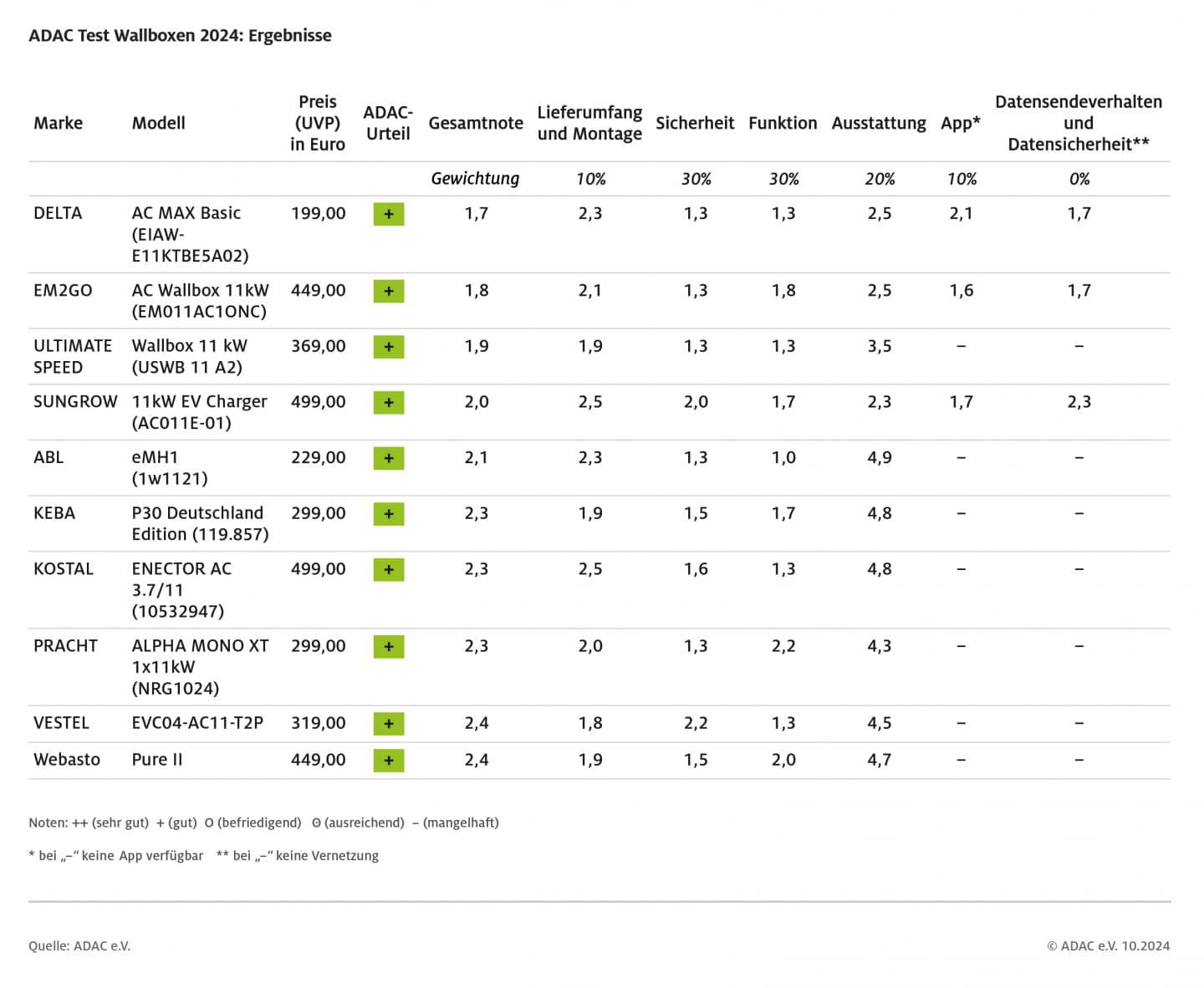Click the Datensendeverhalten und Datensicherheit header
Image resolution: width=1204 pixels, height=988 pixels.
[x=1078, y=123]
